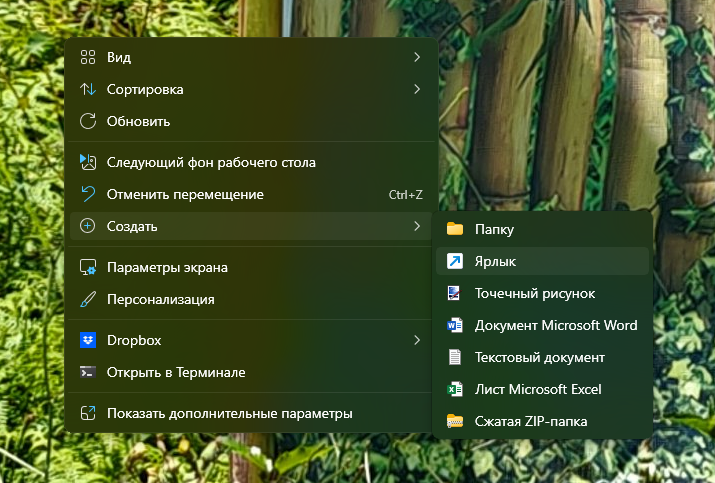
Task: Open Персонализация
Action: pos(251,299)
